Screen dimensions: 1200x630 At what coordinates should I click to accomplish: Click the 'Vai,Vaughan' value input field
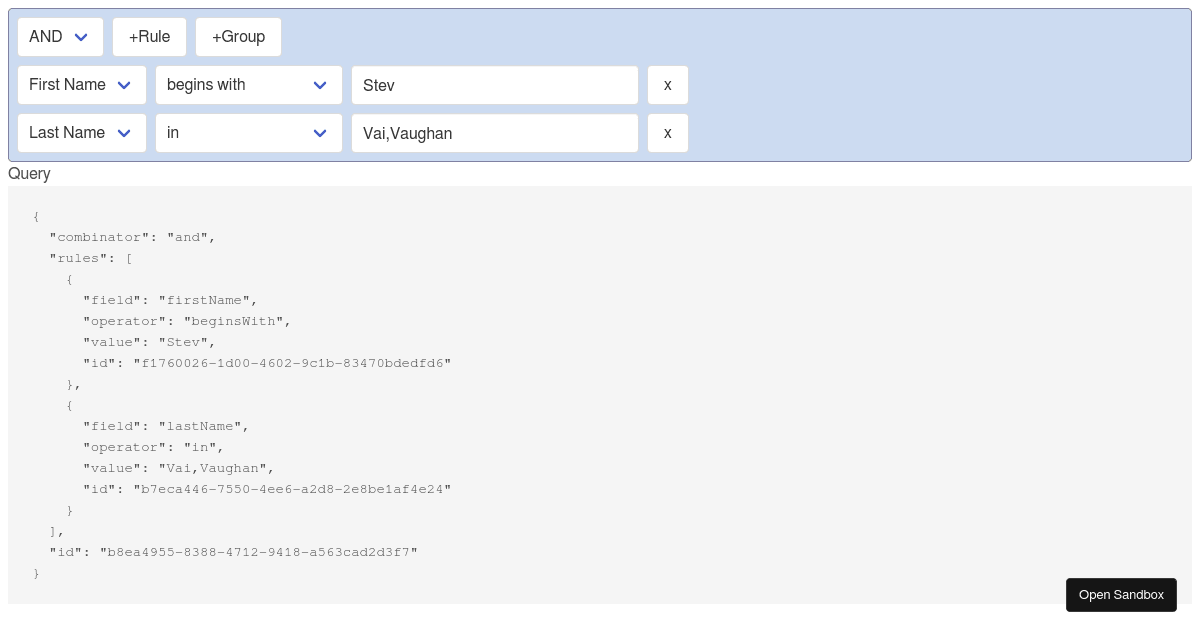[495, 133]
